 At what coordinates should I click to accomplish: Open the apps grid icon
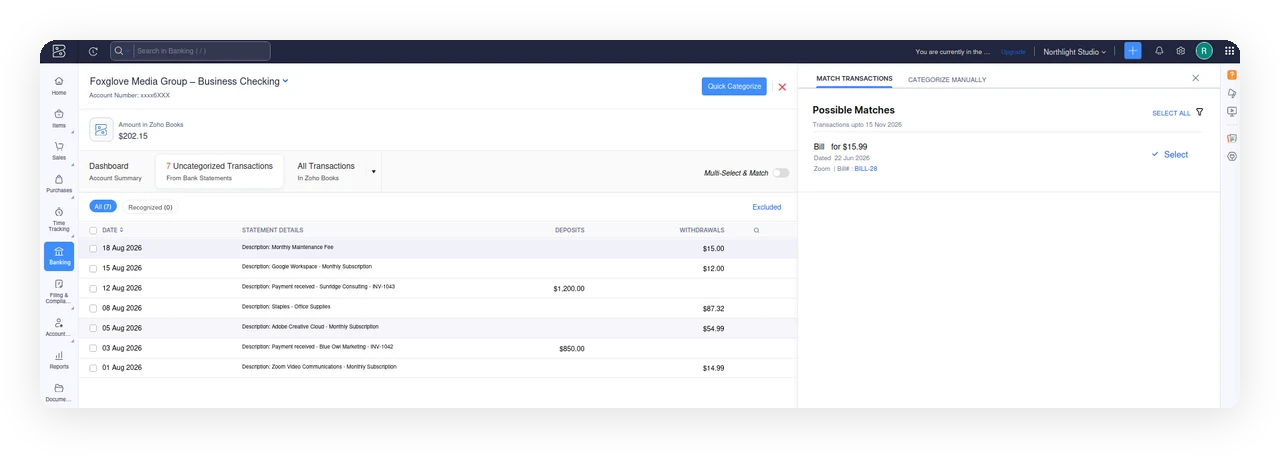coord(1229,51)
